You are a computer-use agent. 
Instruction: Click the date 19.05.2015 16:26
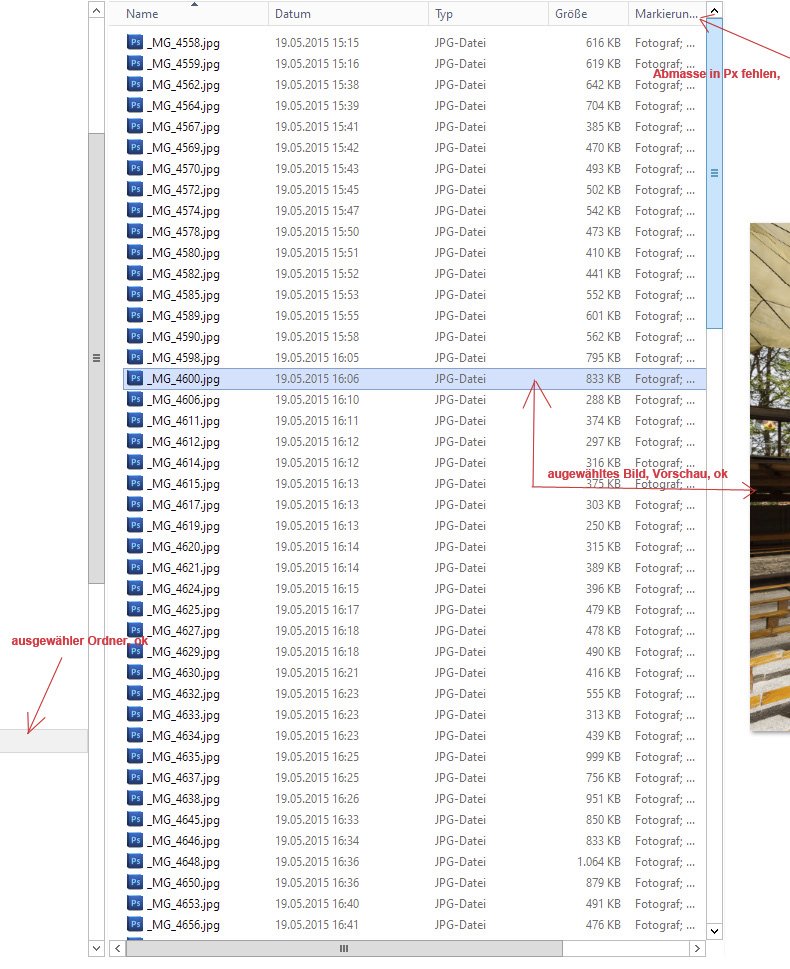click(x=317, y=798)
